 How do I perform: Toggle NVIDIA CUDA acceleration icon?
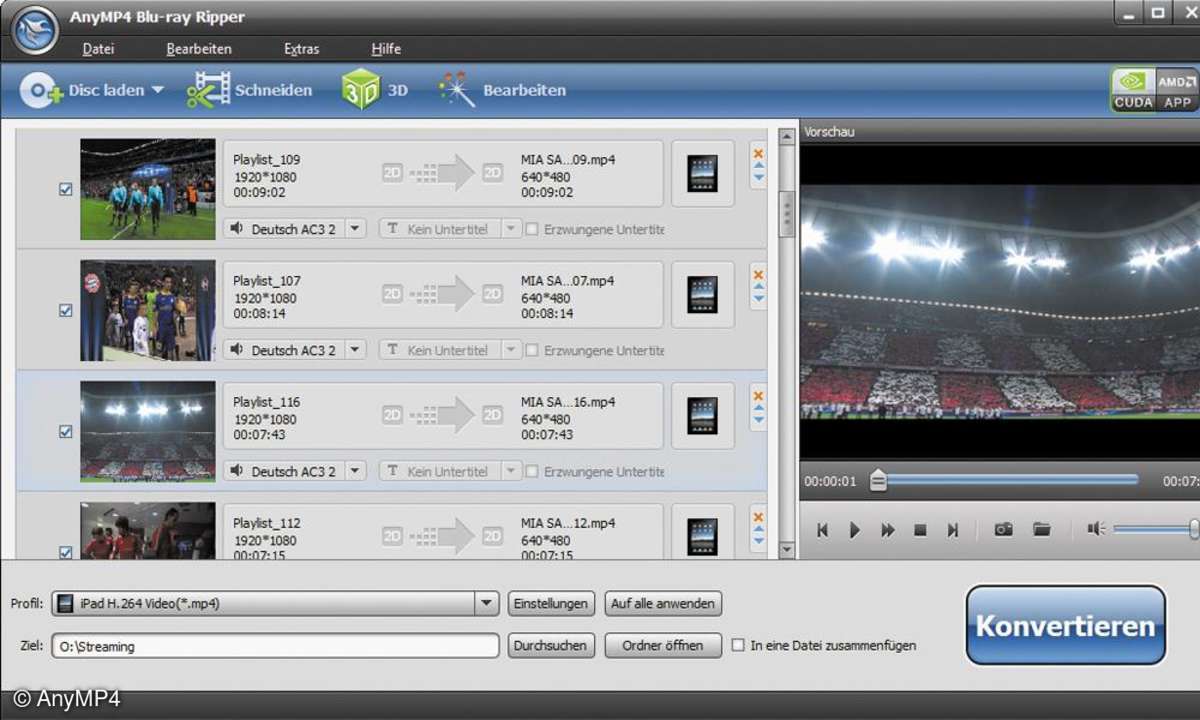point(1132,90)
